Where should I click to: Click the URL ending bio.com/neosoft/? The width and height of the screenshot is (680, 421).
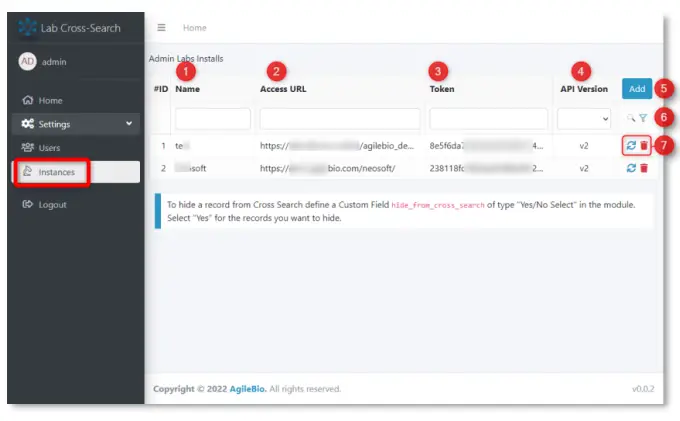pos(327,168)
